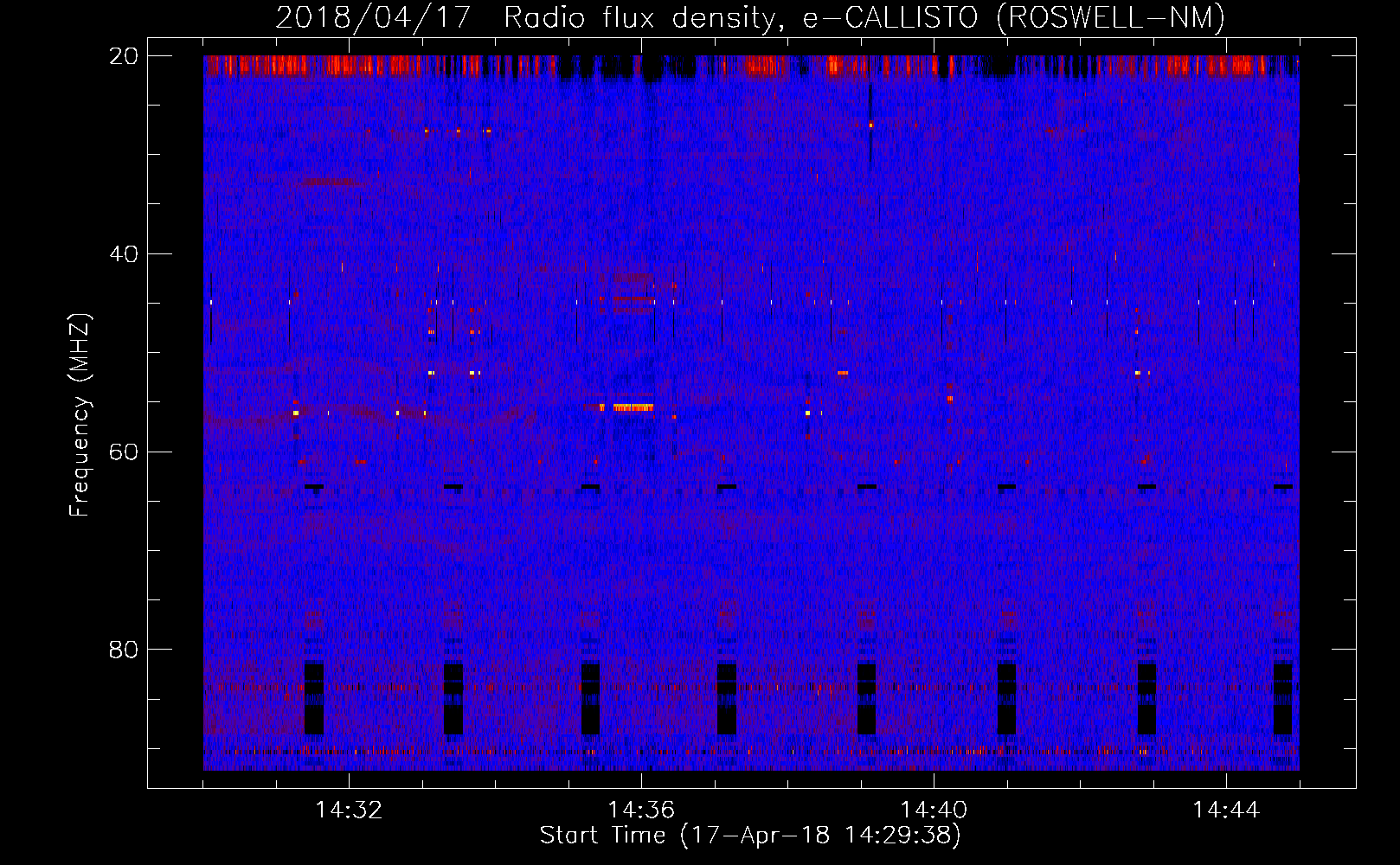
Task: Click the 14:36 time tick label
Action: tap(641, 811)
